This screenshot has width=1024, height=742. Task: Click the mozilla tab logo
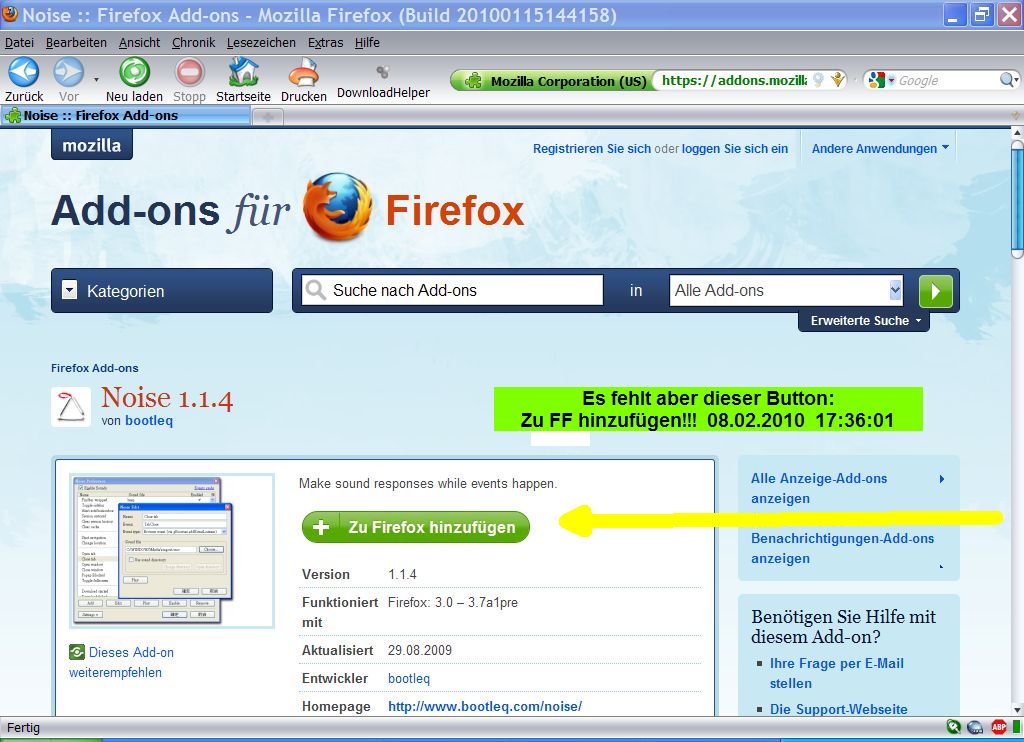tap(91, 145)
